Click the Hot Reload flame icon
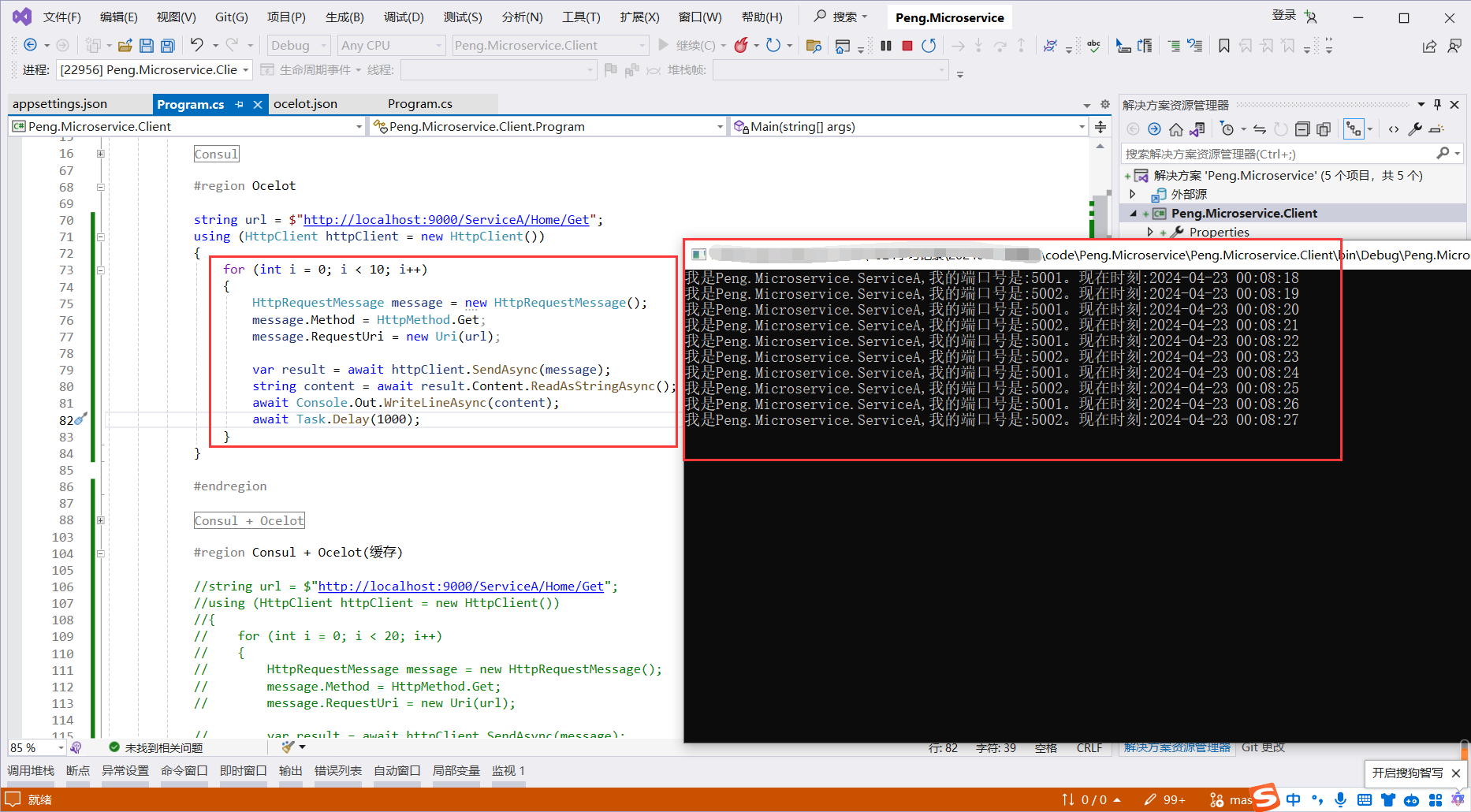 click(x=740, y=46)
